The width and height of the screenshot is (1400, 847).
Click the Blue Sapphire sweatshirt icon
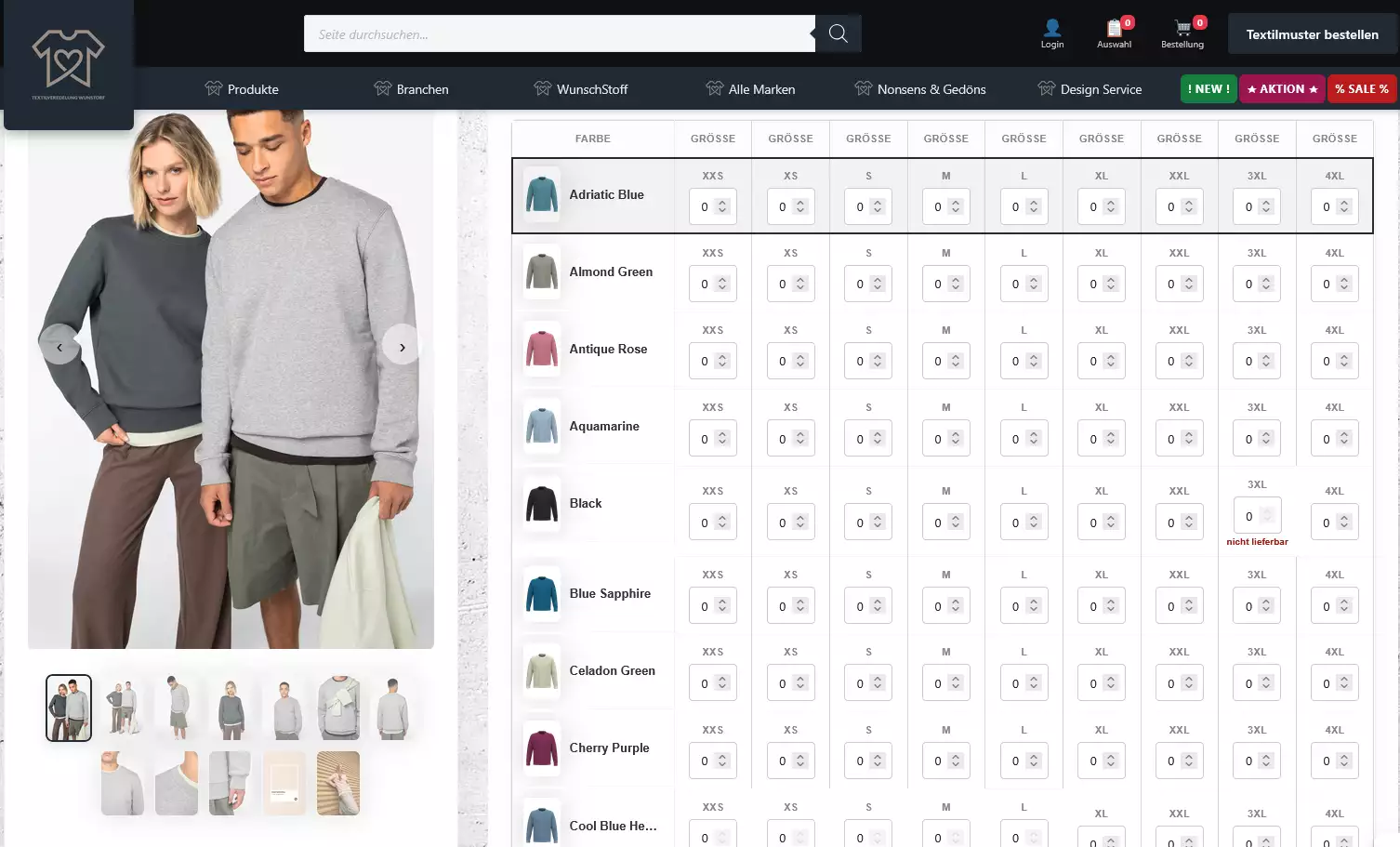click(x=541, y=593)
